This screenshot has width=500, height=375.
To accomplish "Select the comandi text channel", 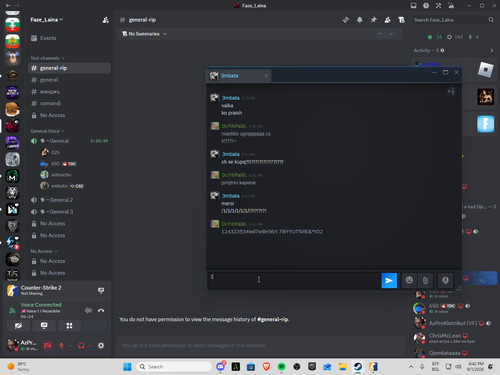I will click(x=69, y=103).
